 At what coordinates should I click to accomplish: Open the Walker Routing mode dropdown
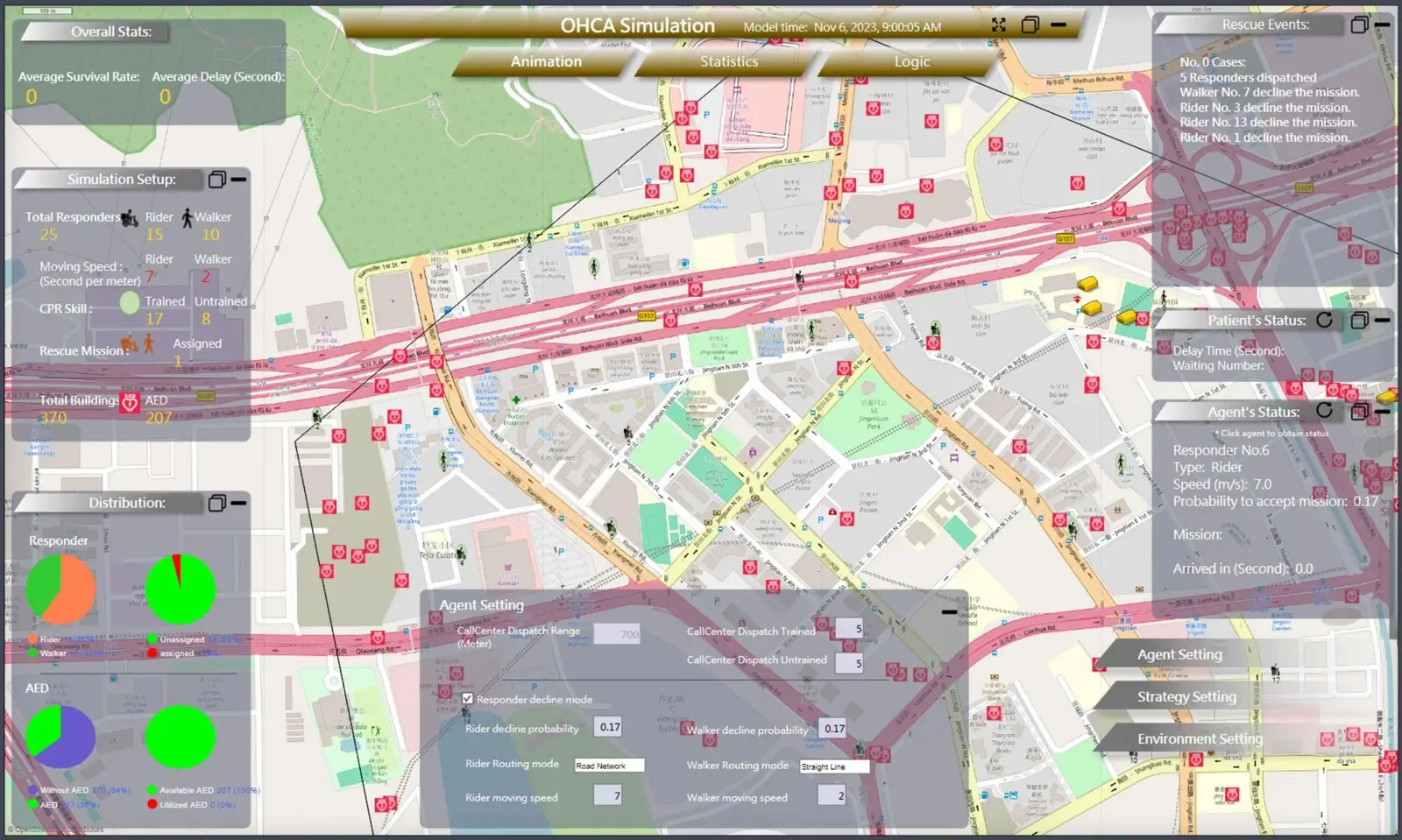click(x=834, y=766)
